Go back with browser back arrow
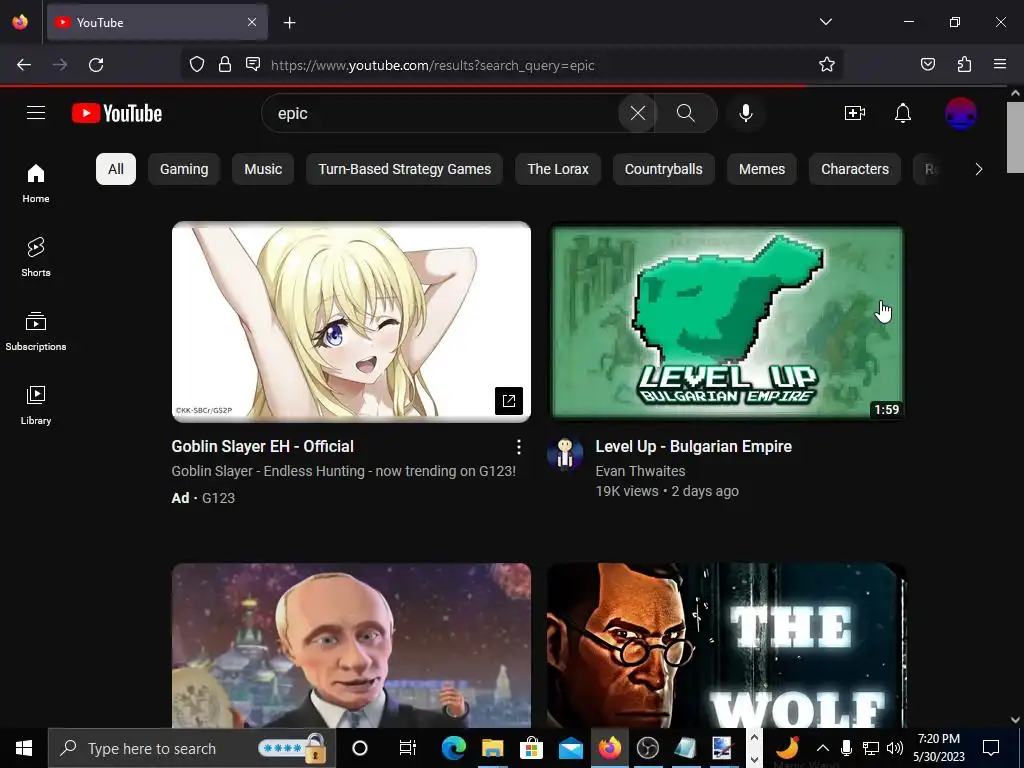Screen dimensions: 1024x768 (24, 65)
